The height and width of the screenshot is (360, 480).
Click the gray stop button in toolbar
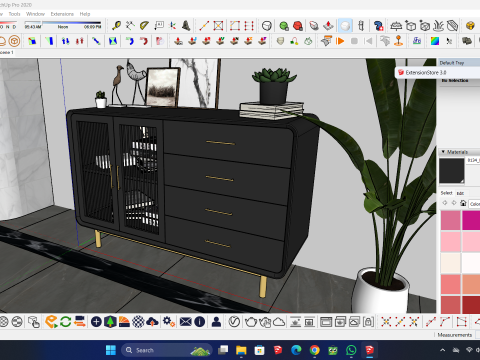354,41
